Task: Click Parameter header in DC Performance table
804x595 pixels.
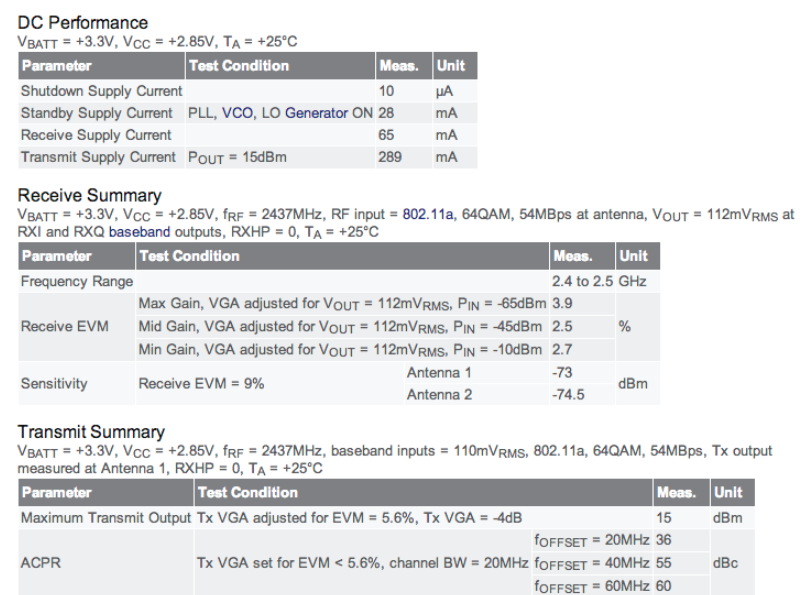Action: click(x=57, y=66)
